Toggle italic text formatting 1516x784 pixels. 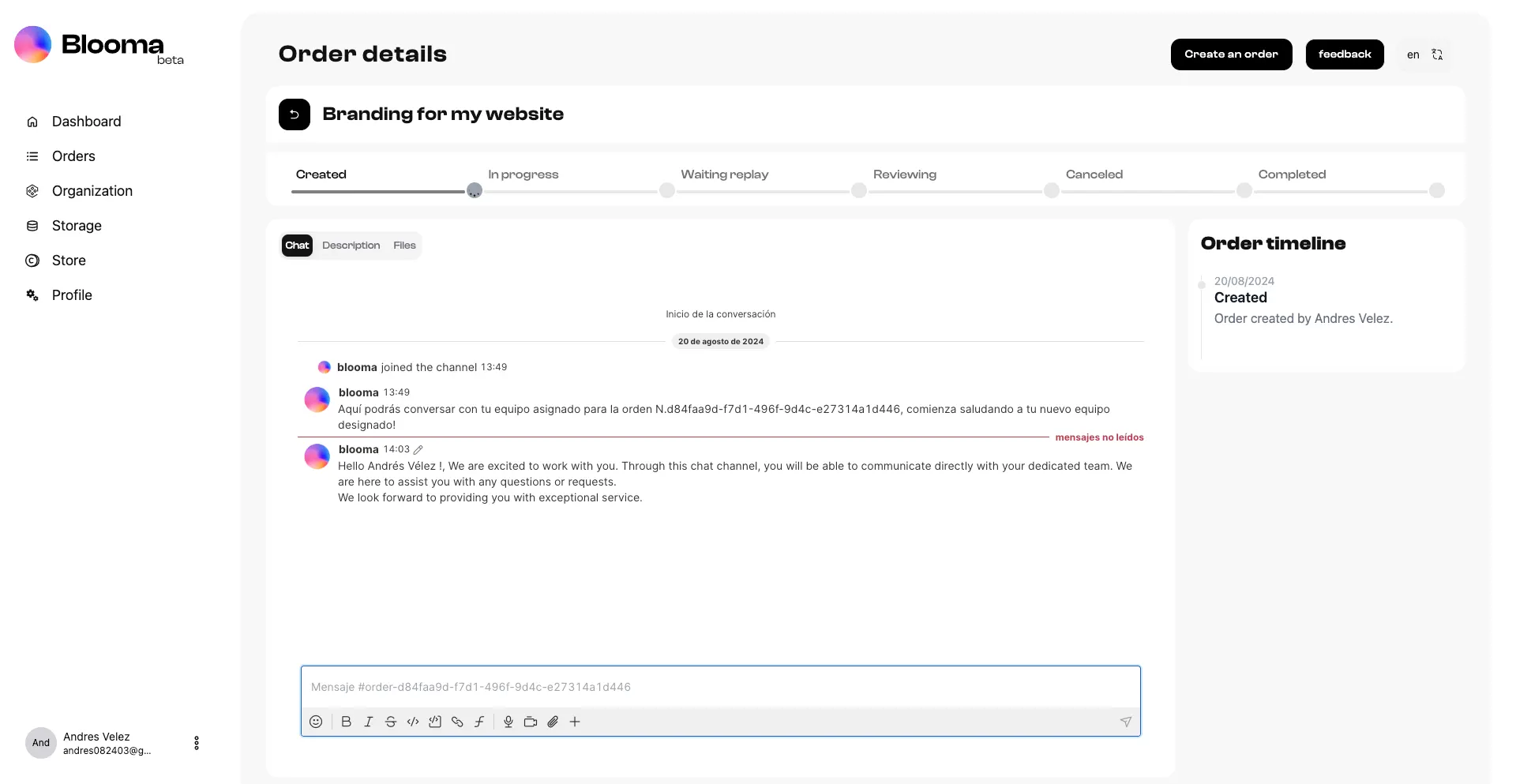[x=368, y=722]
